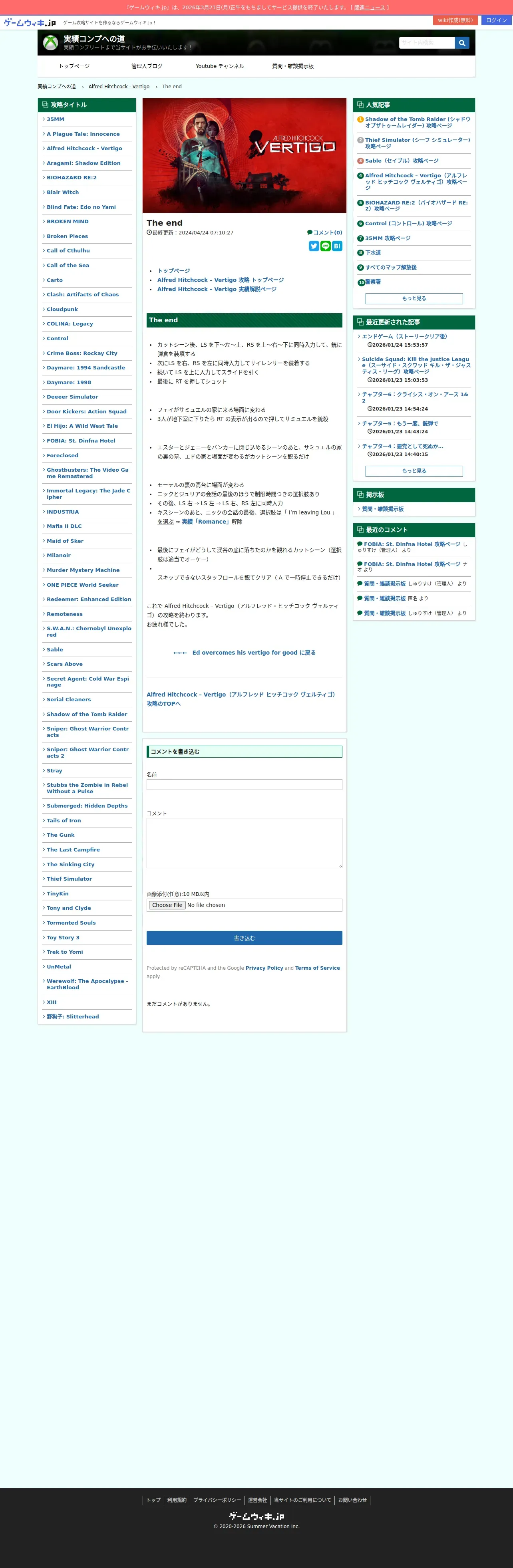Open Toy Story 3 sidebar entry

tap(64, 937)
